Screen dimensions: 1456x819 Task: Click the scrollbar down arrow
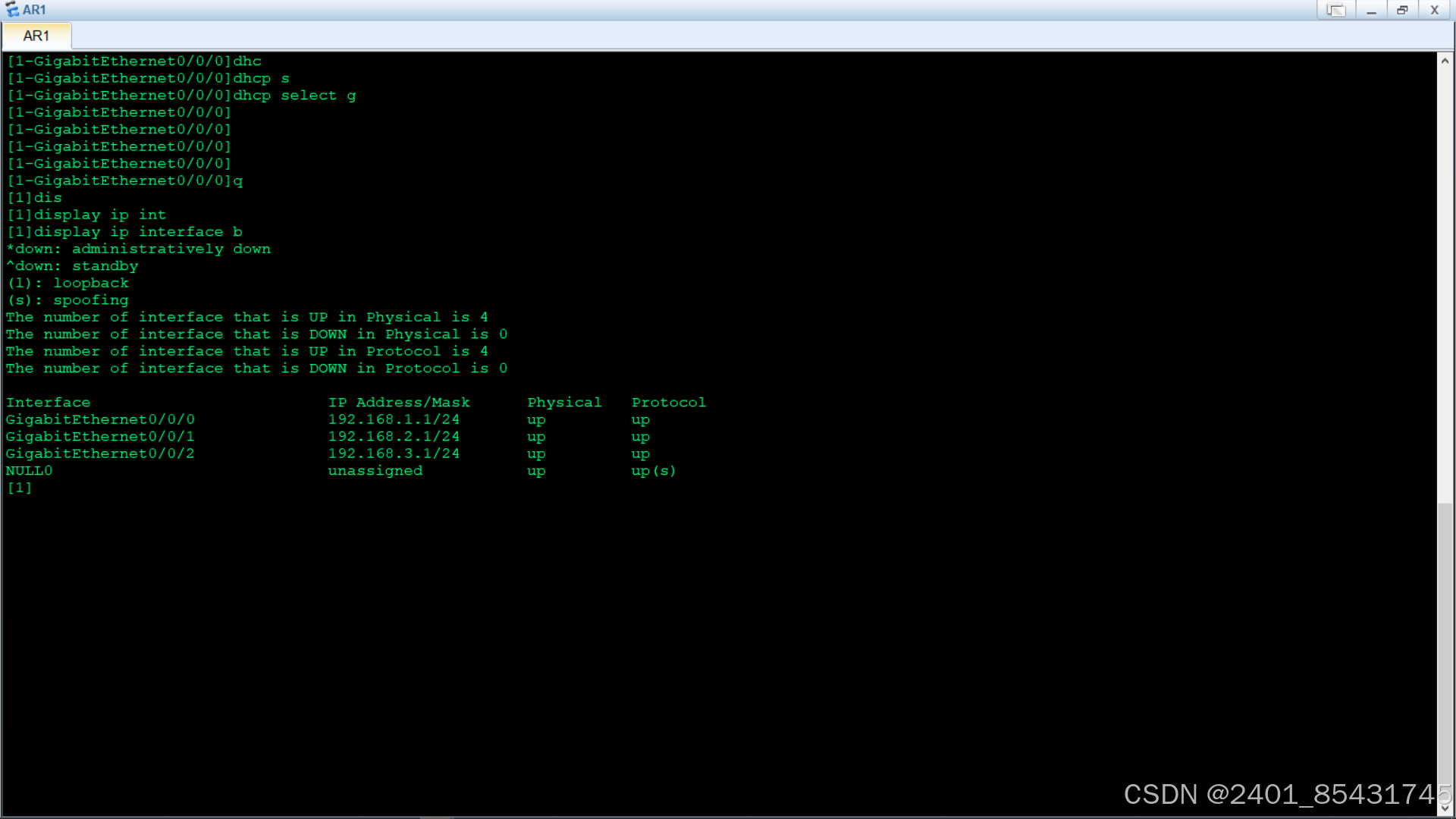(x=1445, y=808)
